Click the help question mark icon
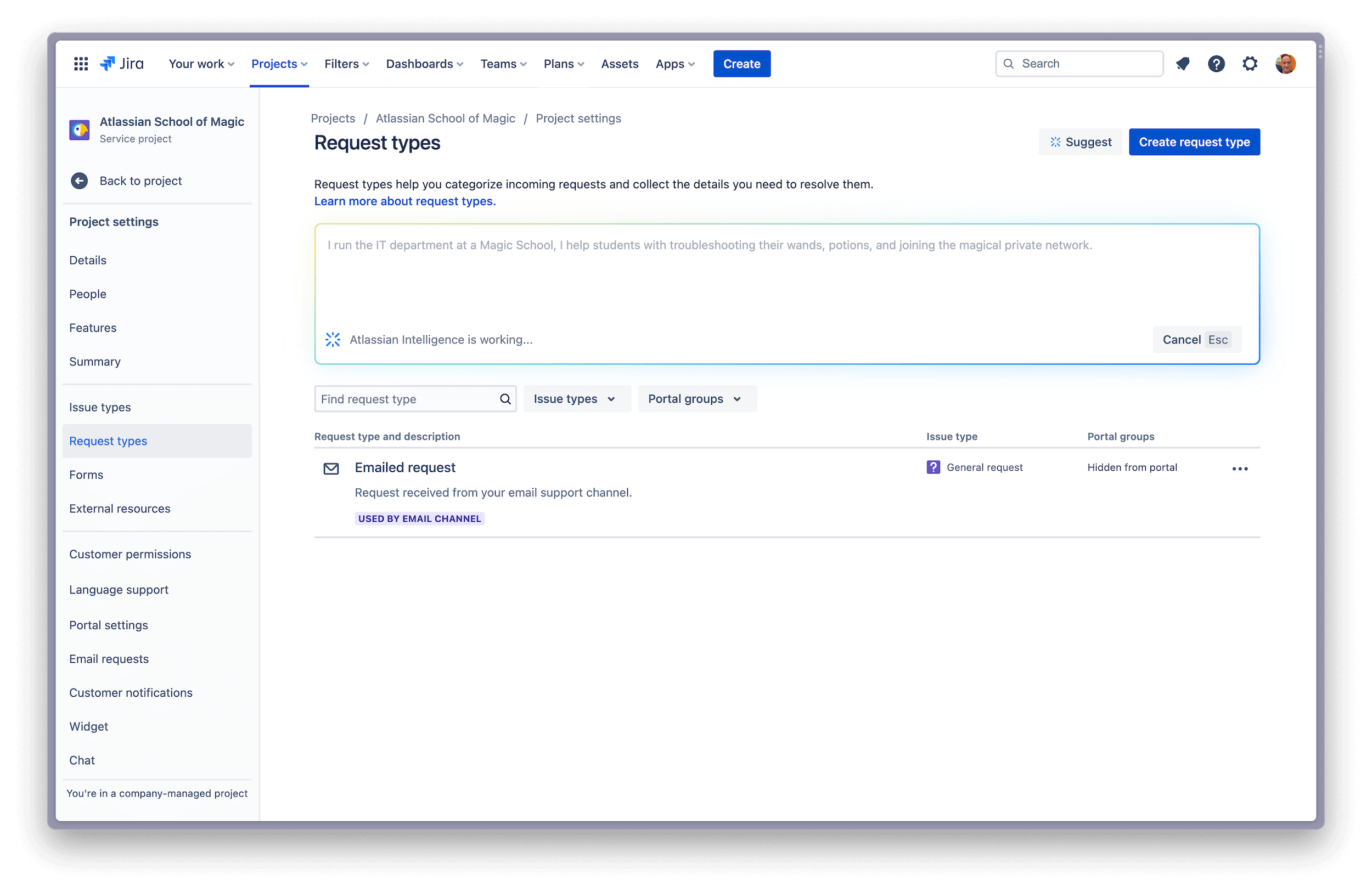Image resolution: width=1372 pixels, height=892 pixels. tap(1216, 64)
